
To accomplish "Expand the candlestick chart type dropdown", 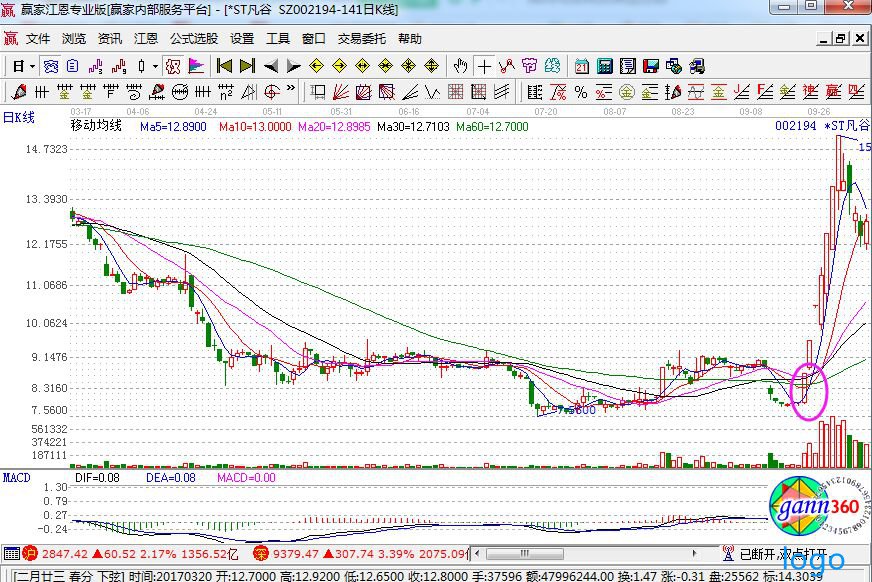I will pos(155,66).
